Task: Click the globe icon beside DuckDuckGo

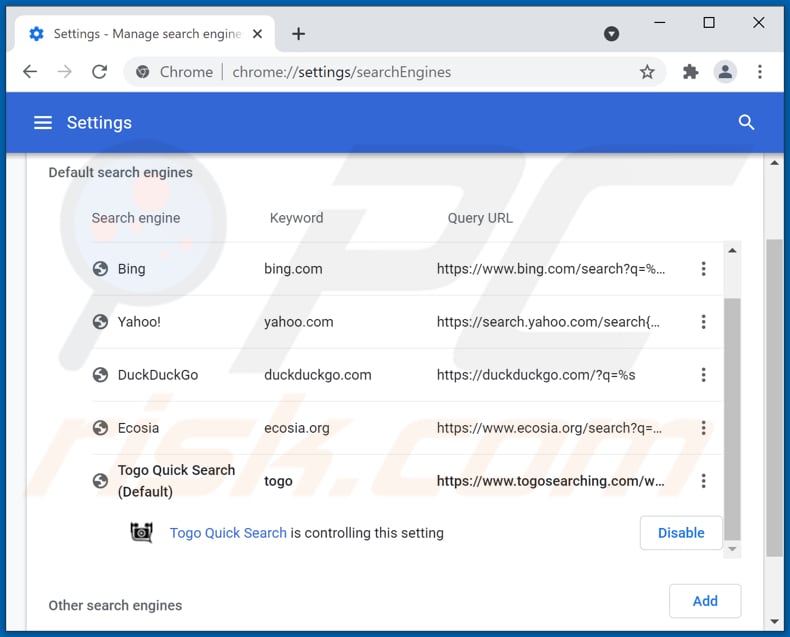Action: click(x=100, y=374)
